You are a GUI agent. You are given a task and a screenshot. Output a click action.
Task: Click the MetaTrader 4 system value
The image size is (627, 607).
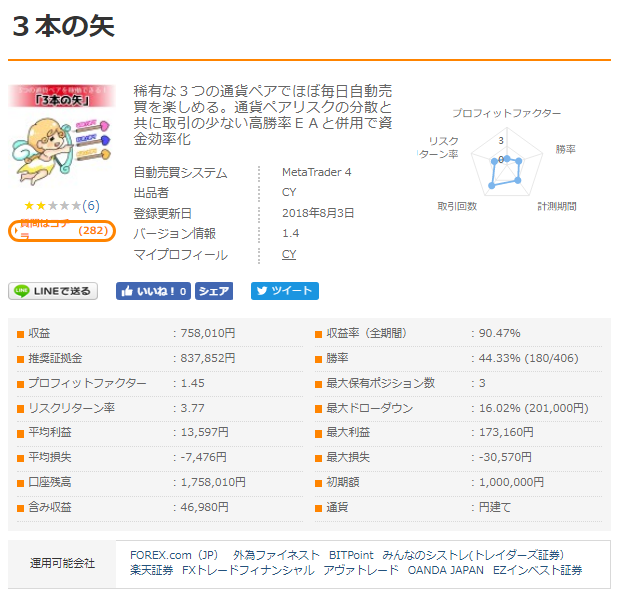[317, 172]
